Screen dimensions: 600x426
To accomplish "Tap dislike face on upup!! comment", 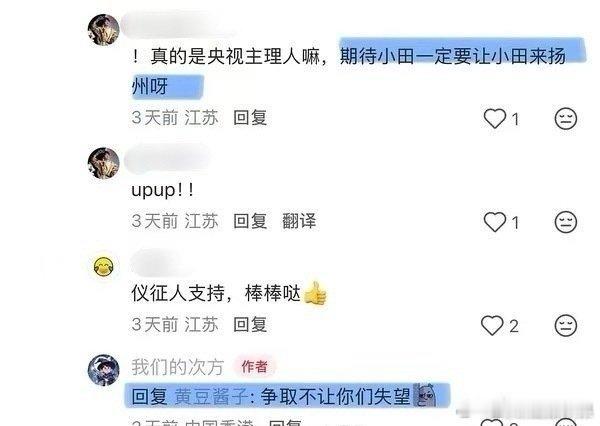I will coord(566,222).
